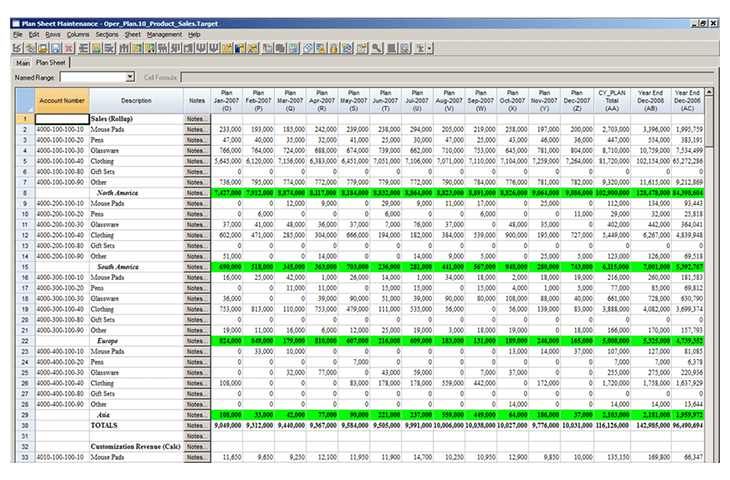Open the Management menu

point(164,34)
